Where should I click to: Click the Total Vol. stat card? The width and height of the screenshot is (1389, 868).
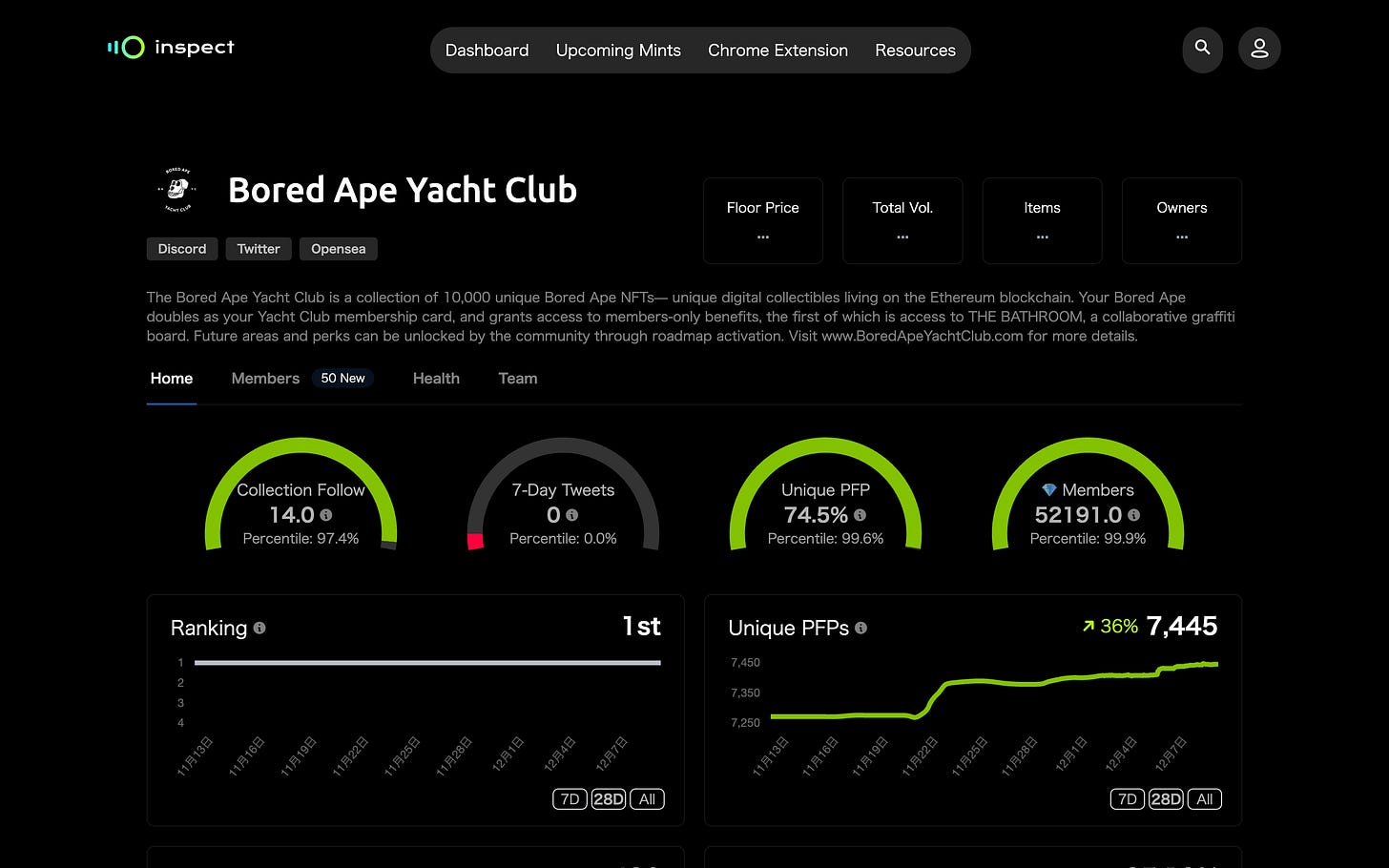pos(902,220)
